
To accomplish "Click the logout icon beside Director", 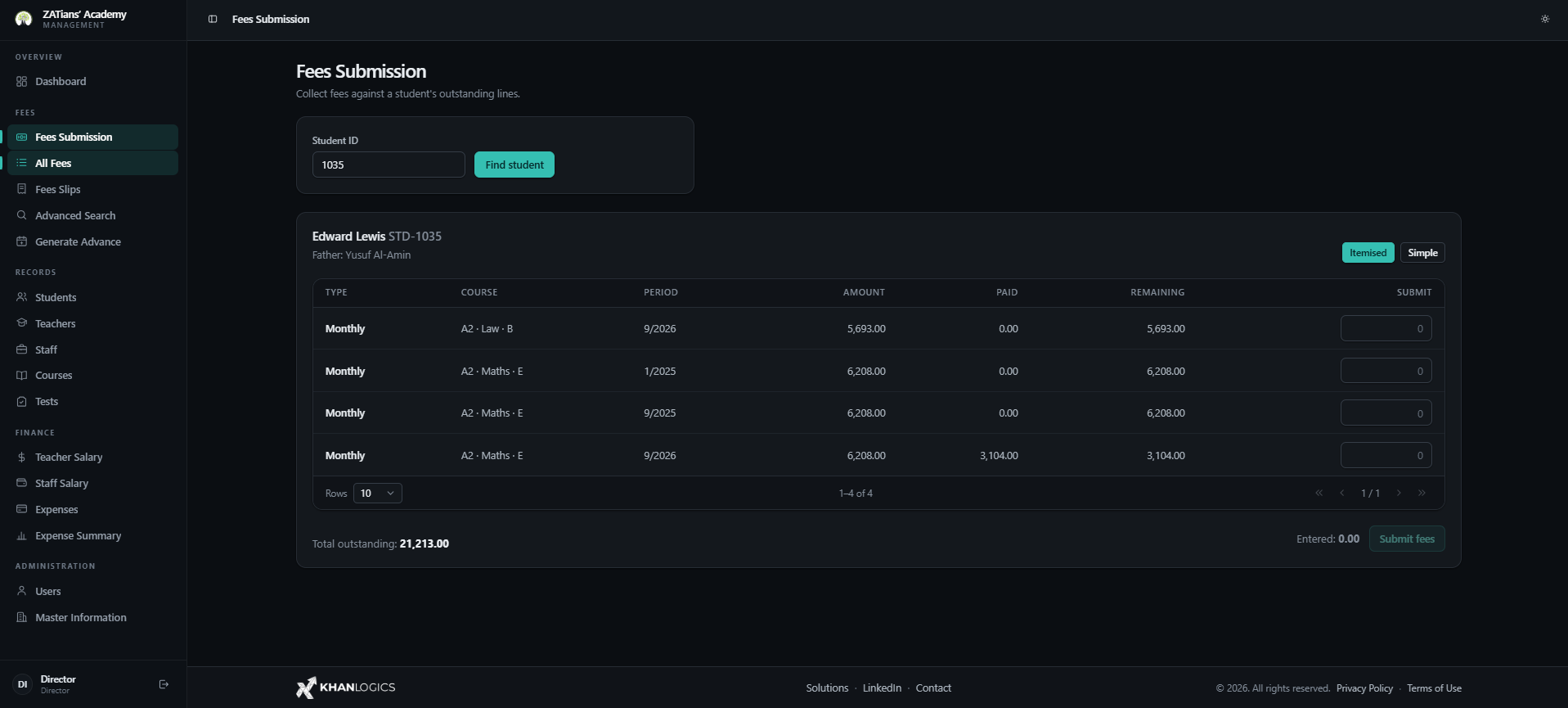I will [x=164, y=684].
